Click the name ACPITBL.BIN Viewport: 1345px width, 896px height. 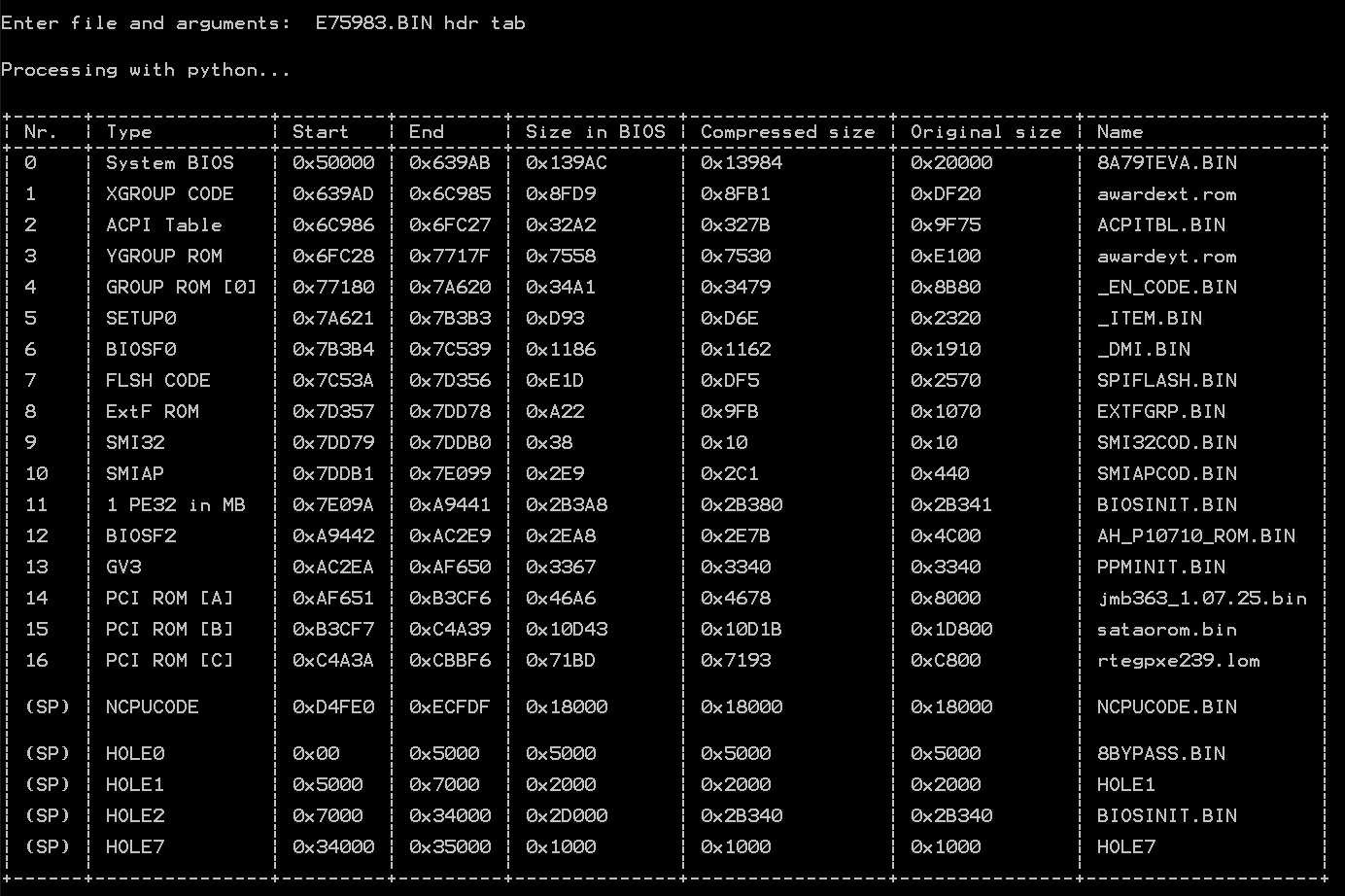(x=1161, y=225)
